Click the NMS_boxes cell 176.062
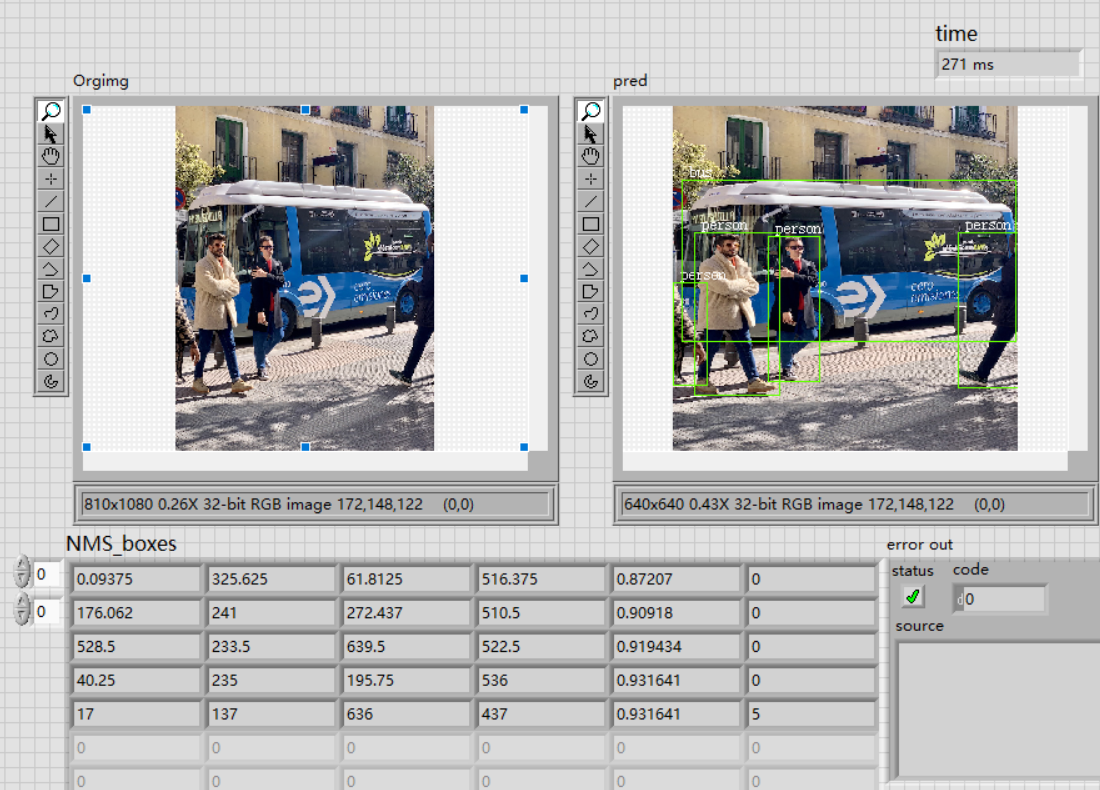1100x790 pixels. point(136,613)
